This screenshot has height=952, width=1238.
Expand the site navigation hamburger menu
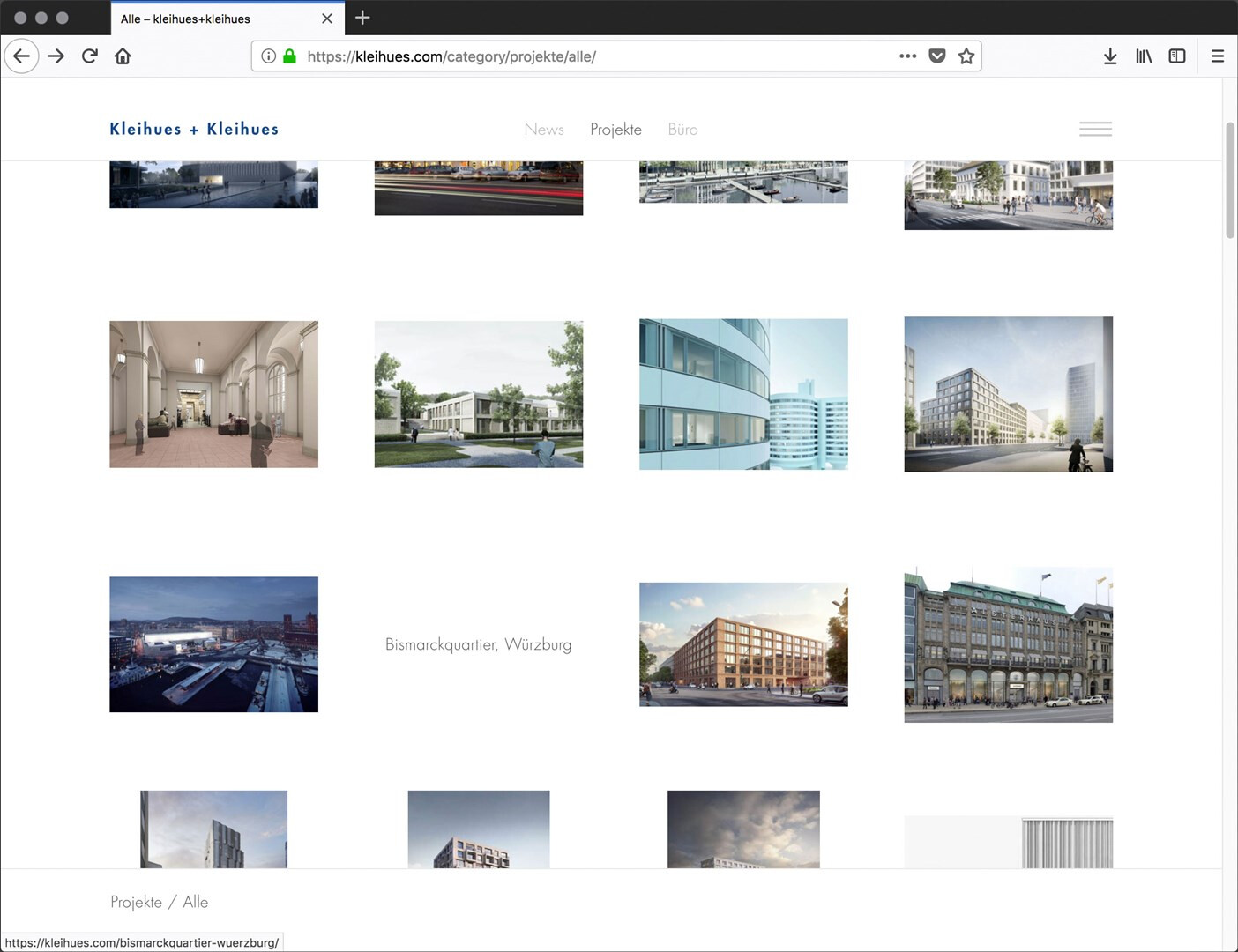[1095, 129]
